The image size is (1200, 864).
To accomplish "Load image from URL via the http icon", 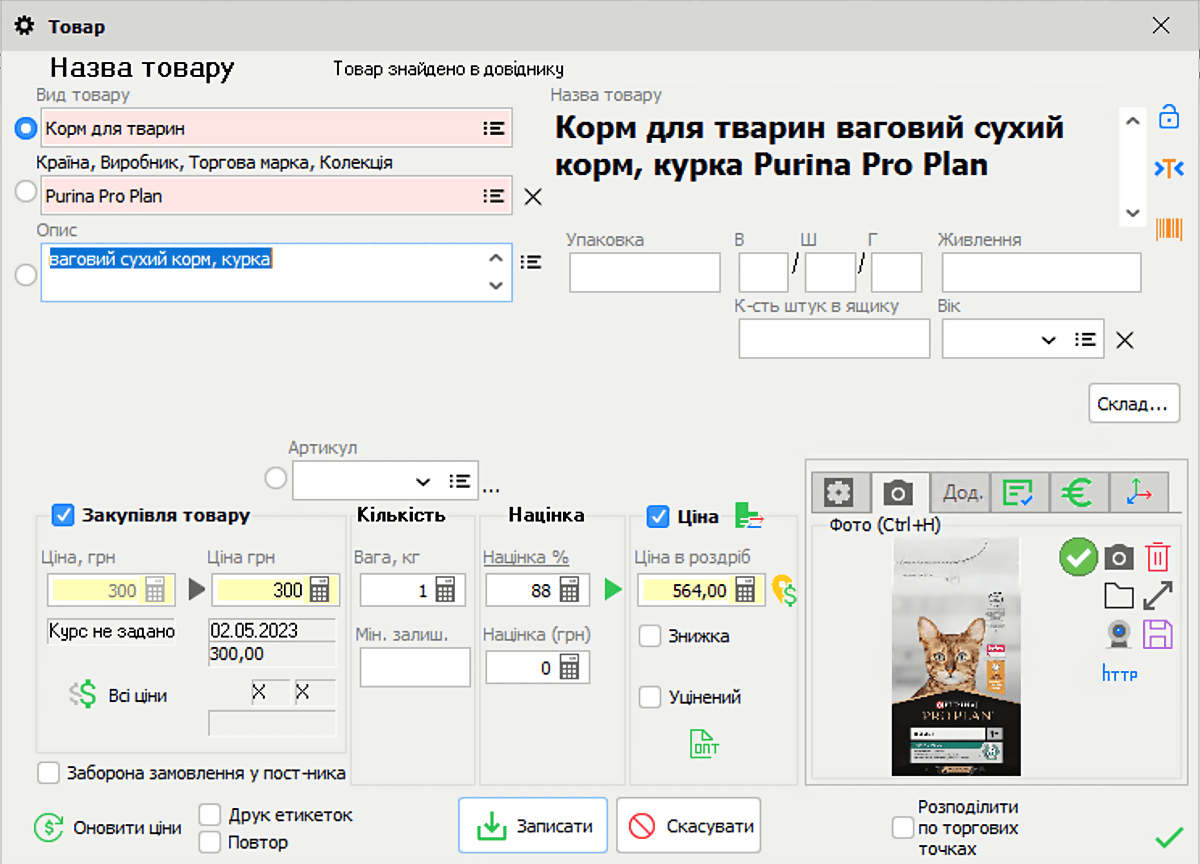I will click(x=1119, y=674).
